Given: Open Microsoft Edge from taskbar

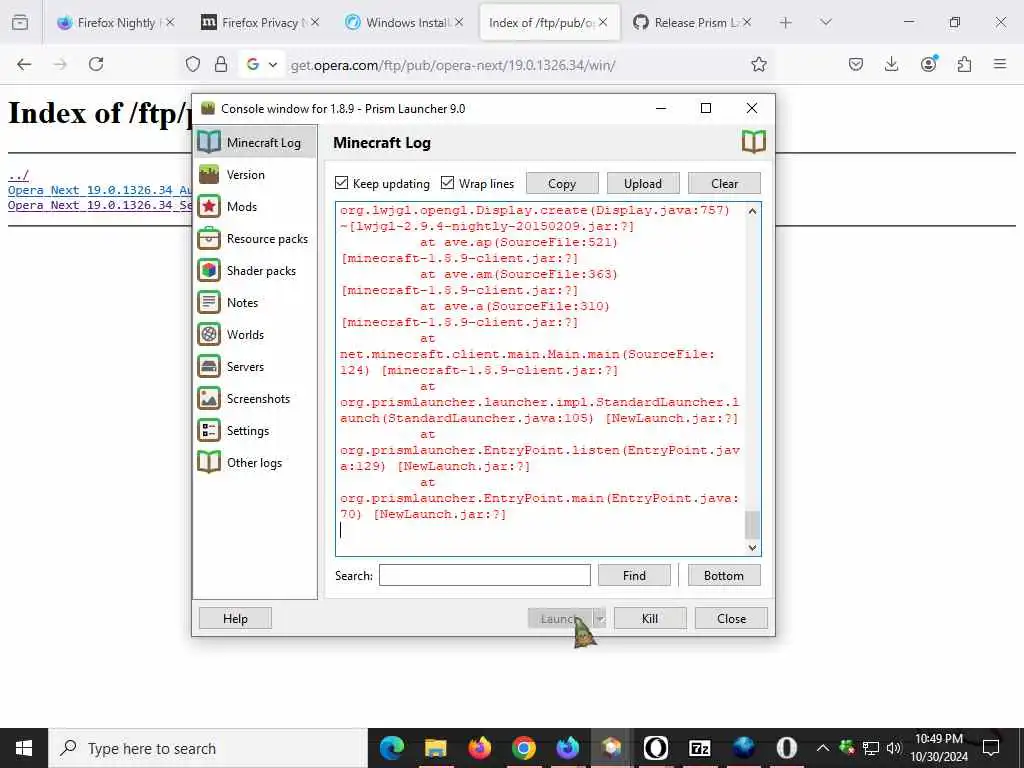Looking at the screenshot, I should pos(392,748).
